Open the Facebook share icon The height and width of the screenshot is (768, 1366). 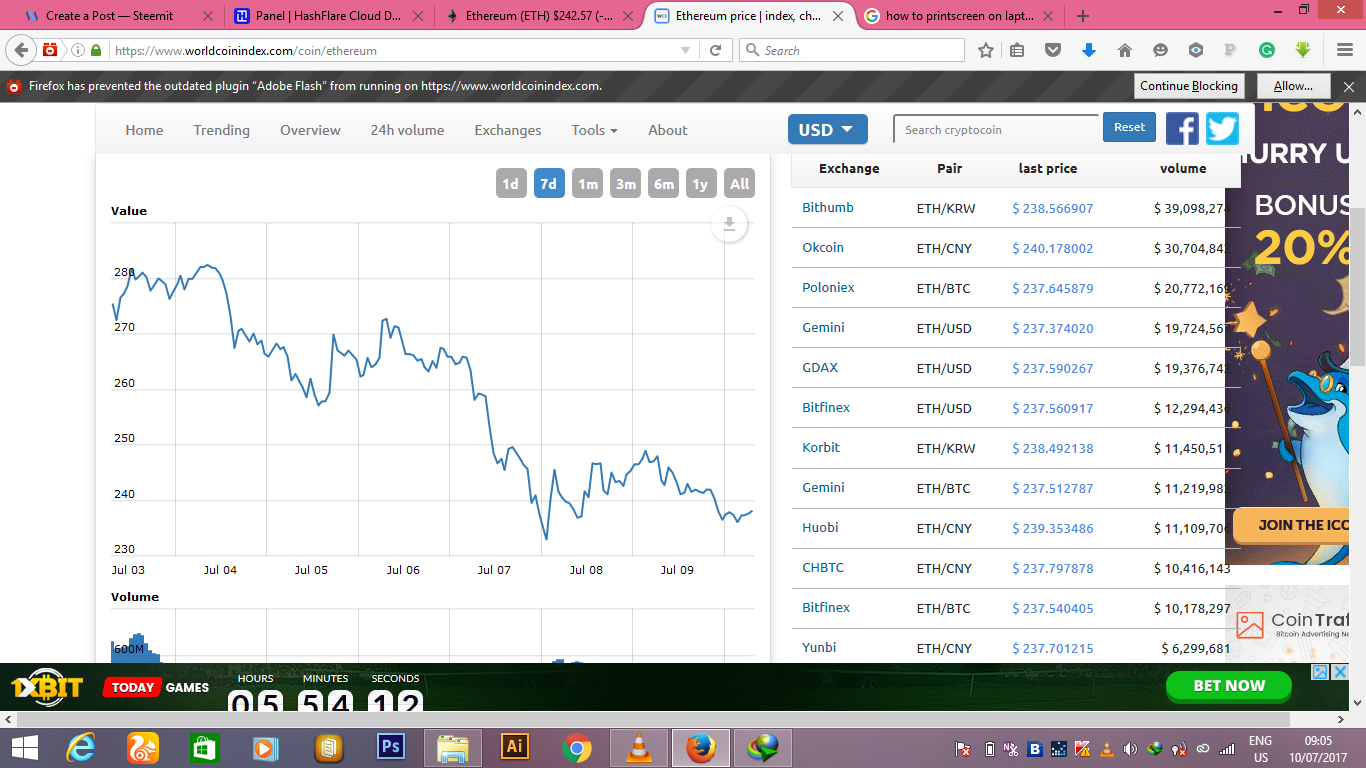[x=1182, y=128]
